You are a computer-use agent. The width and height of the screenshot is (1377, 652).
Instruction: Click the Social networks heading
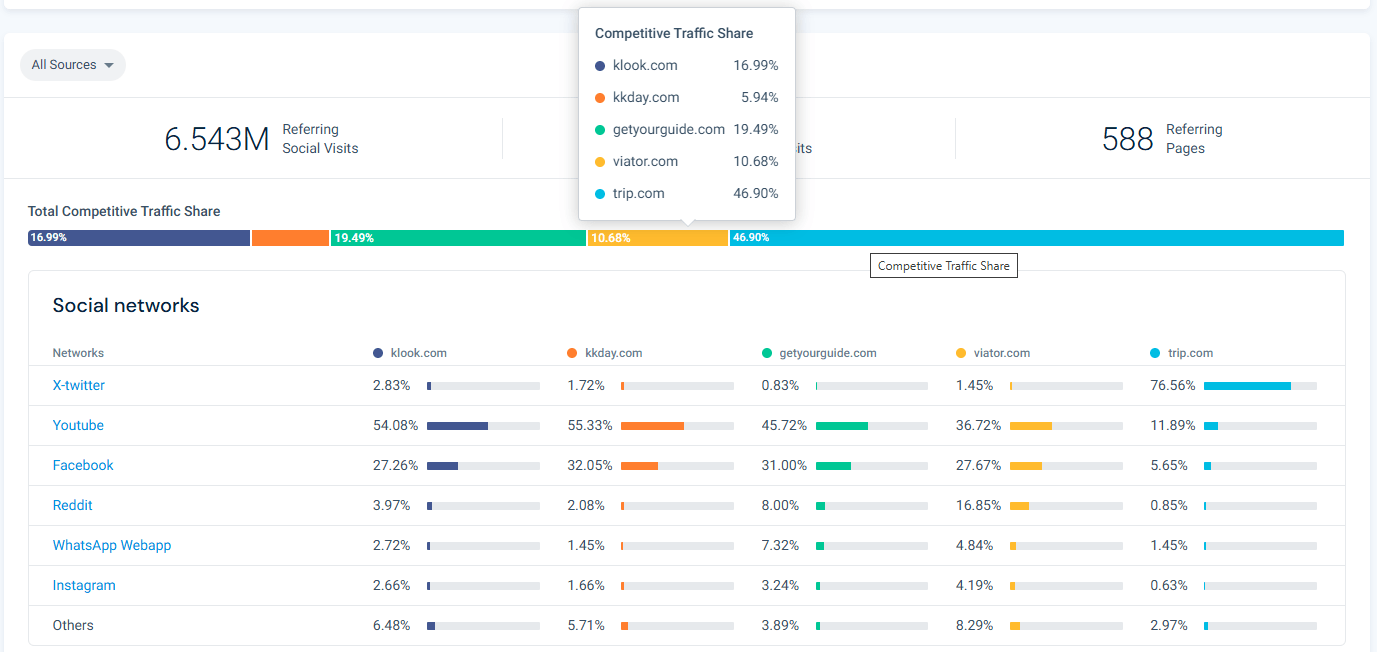point(126,306)
